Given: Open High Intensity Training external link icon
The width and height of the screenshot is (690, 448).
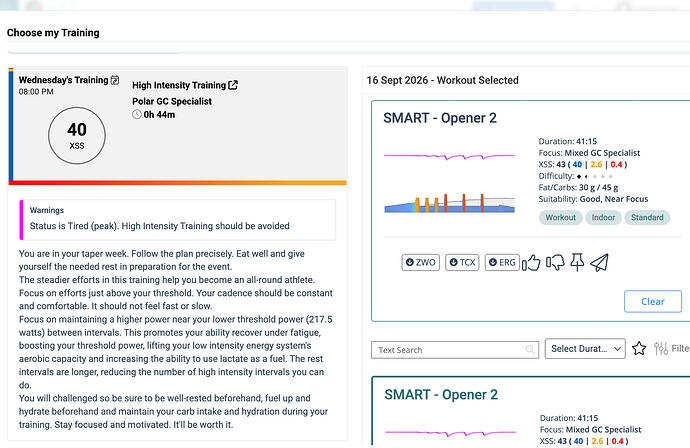Looking at the screenshot, I should (233, 85).
